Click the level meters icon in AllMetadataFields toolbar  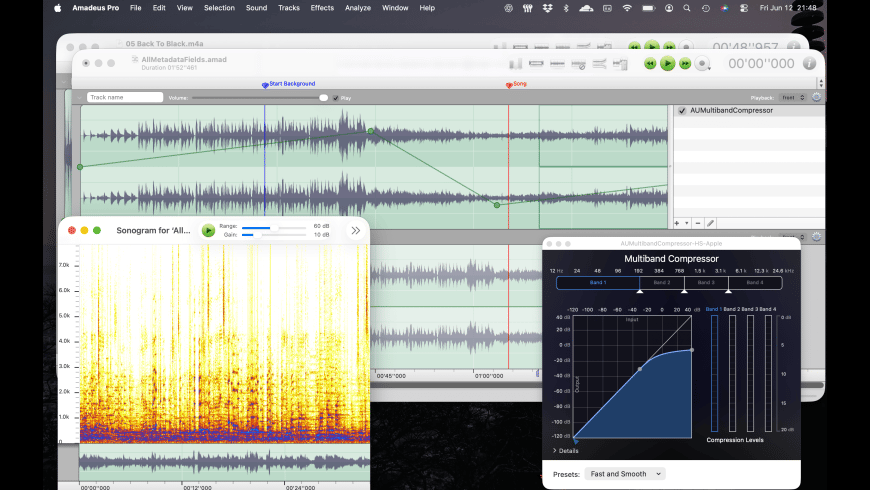click(x=515, y=64)
